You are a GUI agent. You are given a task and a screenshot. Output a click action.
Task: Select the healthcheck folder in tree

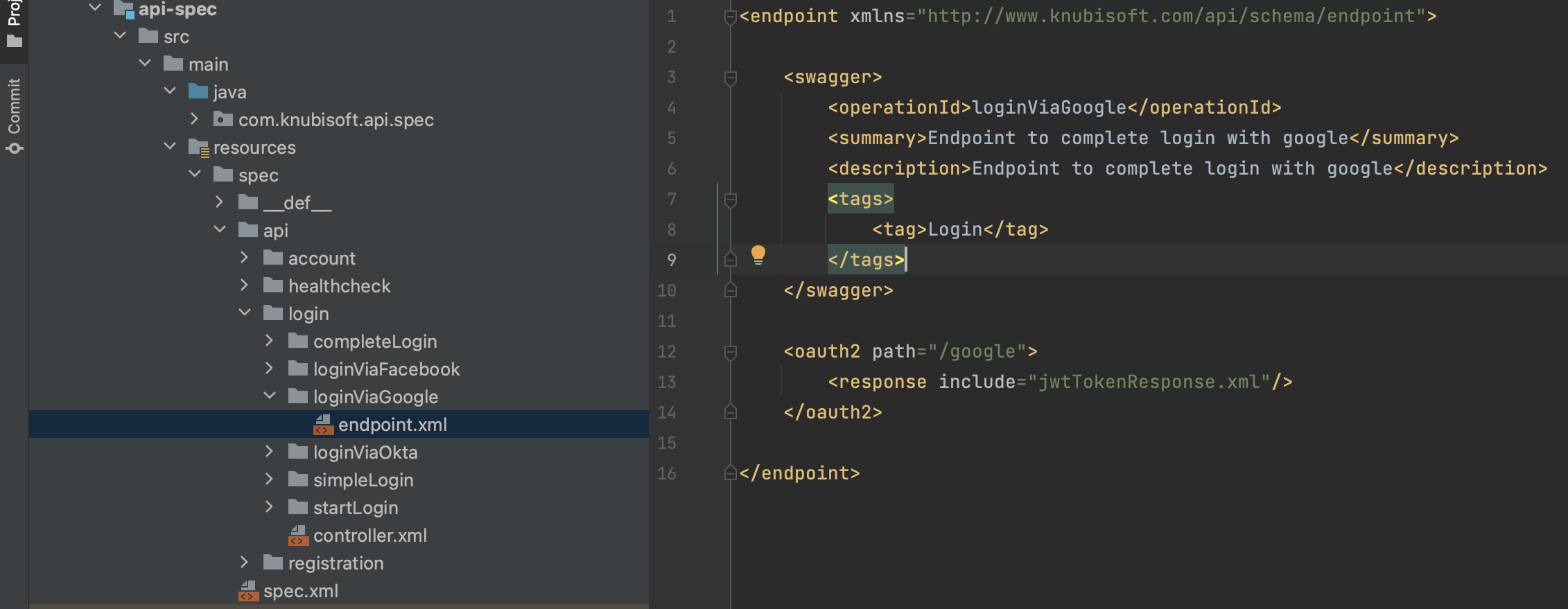(339, 286)
